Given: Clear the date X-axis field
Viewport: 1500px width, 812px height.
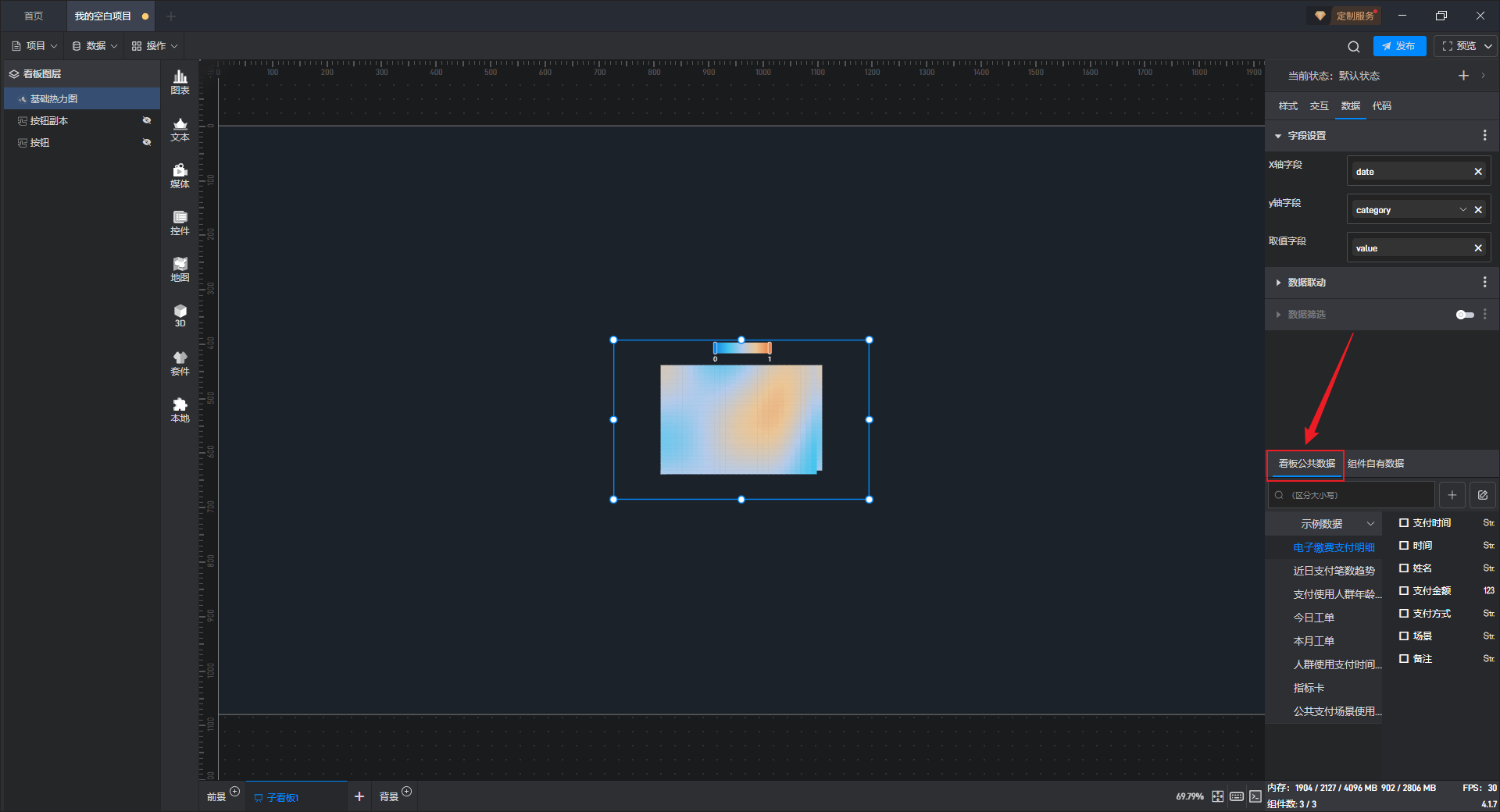Looking at the screenshot, I should 1477,172.
